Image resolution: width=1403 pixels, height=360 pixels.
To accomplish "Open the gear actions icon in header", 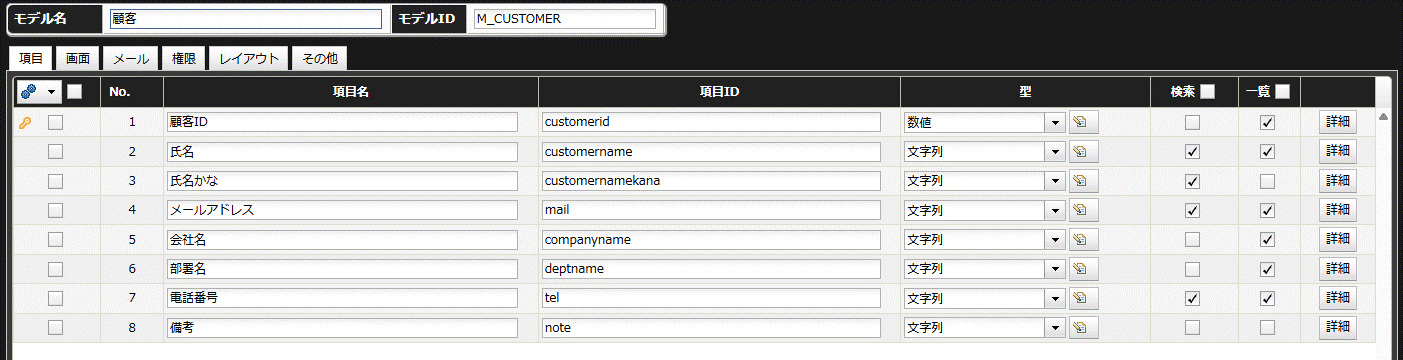I will click(39, 92).
